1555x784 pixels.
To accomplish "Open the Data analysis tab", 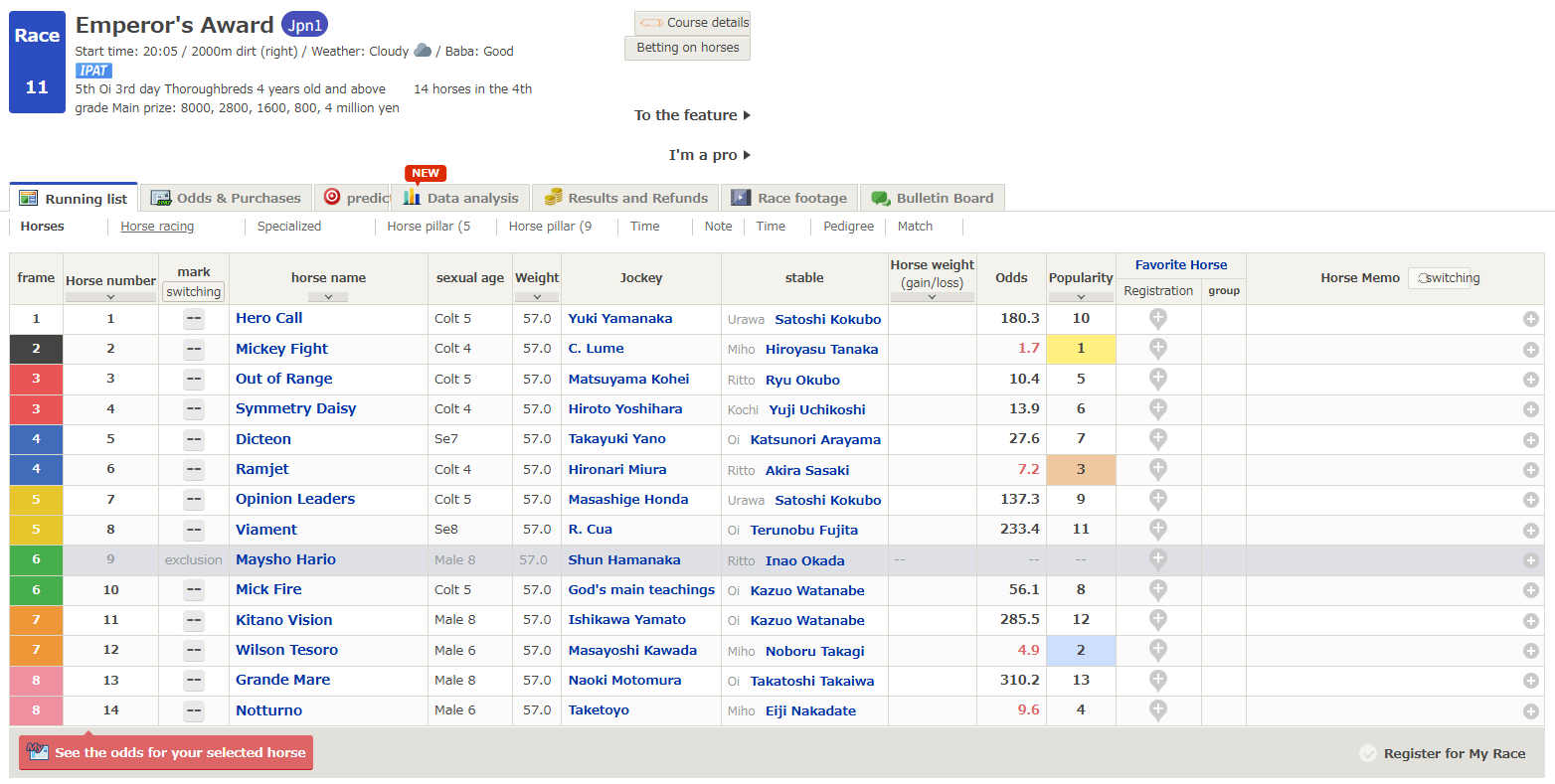I will (x=460, y=198).
